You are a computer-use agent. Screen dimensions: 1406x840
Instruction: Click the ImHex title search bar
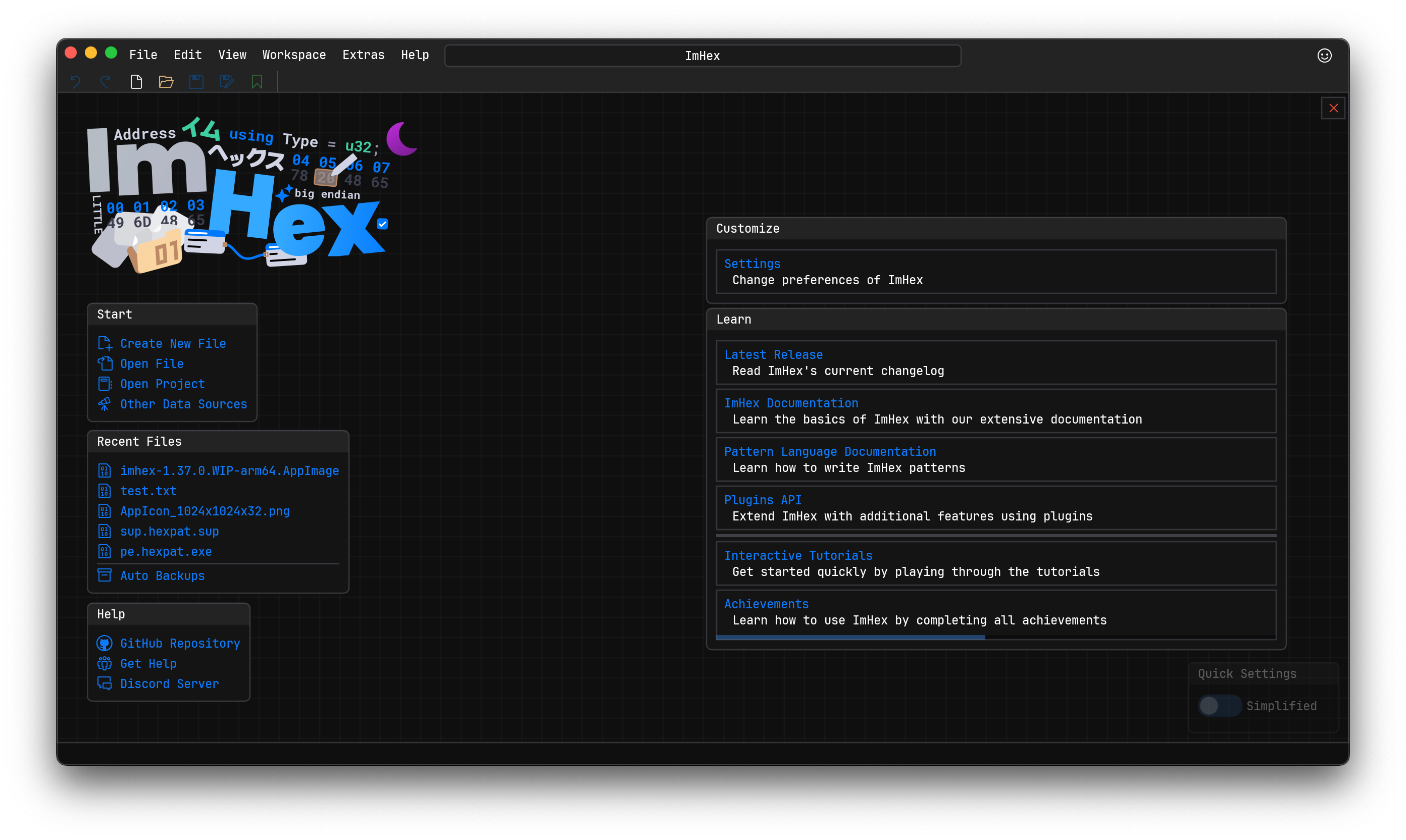tap(702, 56)
